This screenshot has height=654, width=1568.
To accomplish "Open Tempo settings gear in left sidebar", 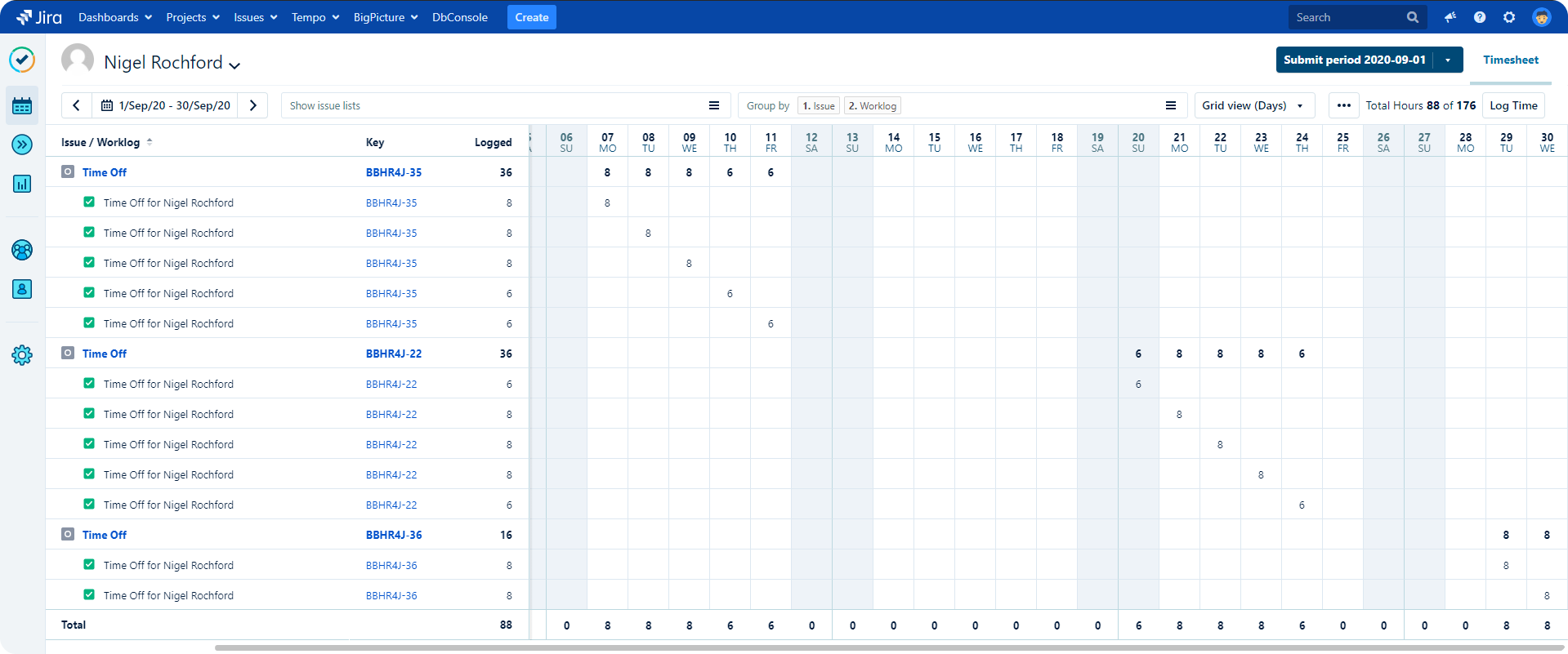I will (22, 355).
